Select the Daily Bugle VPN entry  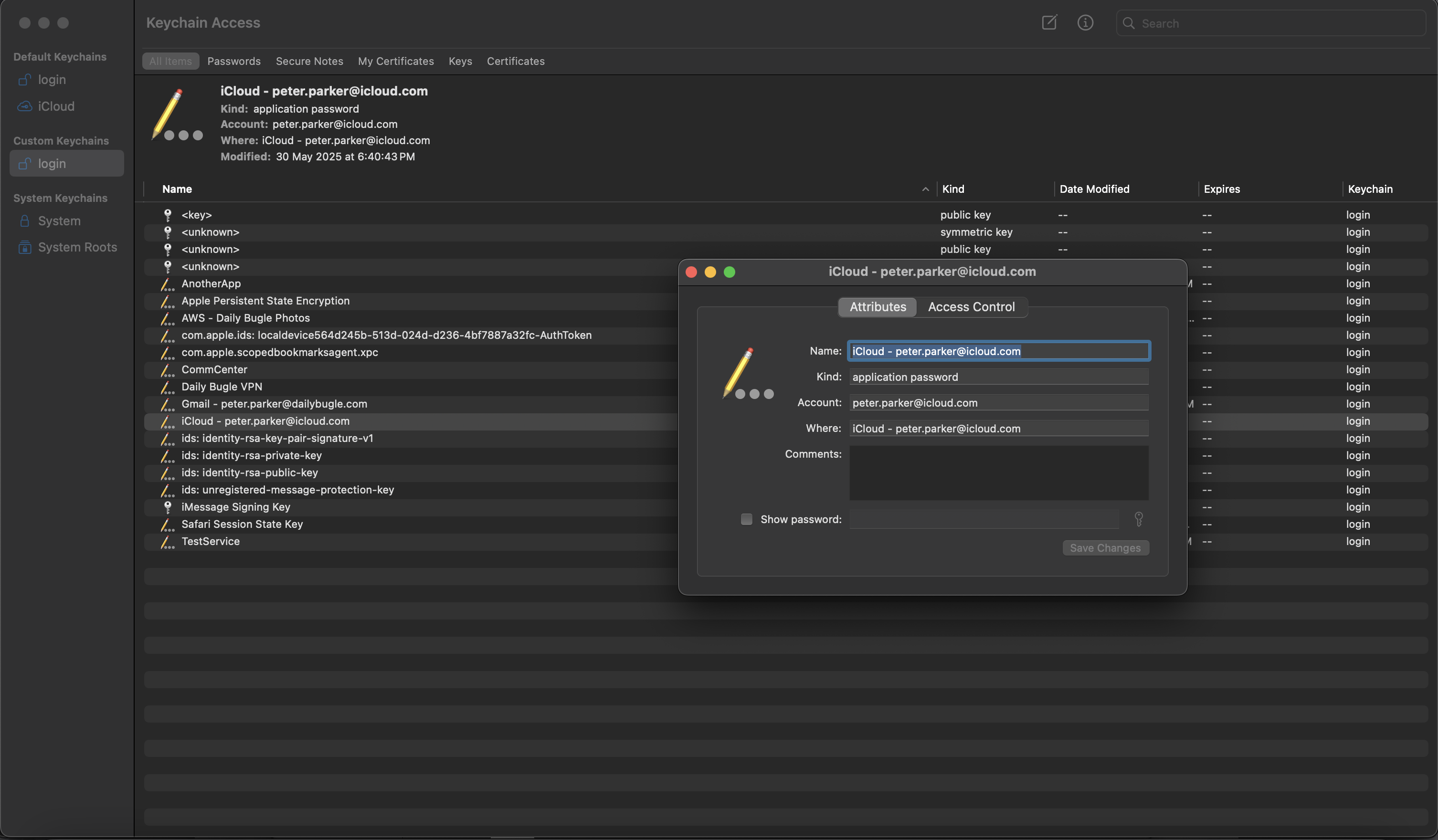pyautogui.click(x=222, y=387)
